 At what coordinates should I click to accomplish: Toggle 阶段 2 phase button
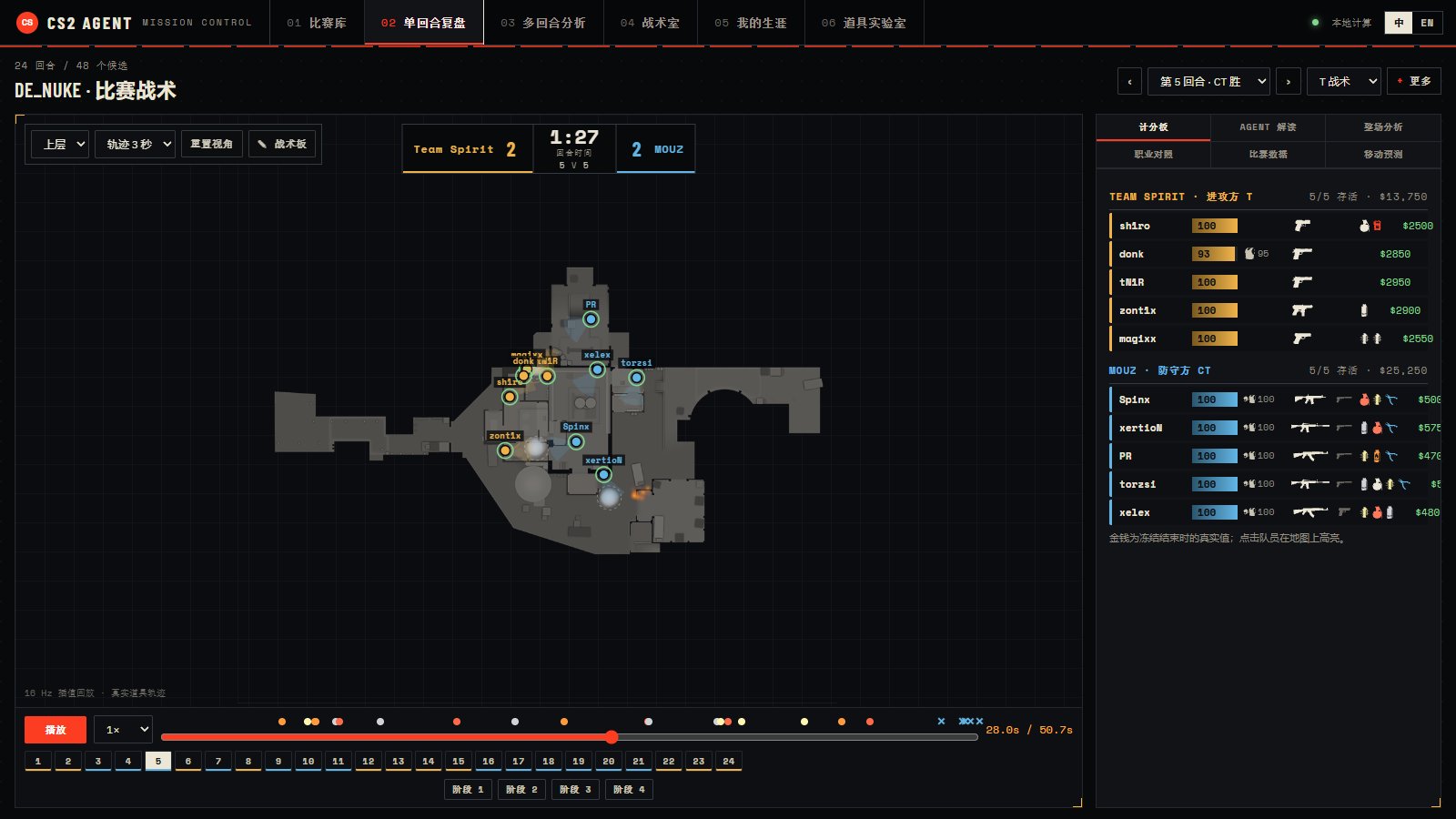[522, 789]
